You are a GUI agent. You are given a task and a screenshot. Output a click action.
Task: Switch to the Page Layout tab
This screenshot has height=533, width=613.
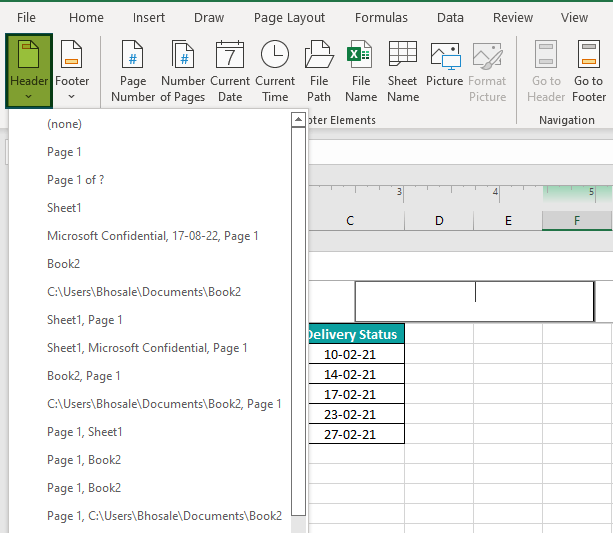coord(289,18)
